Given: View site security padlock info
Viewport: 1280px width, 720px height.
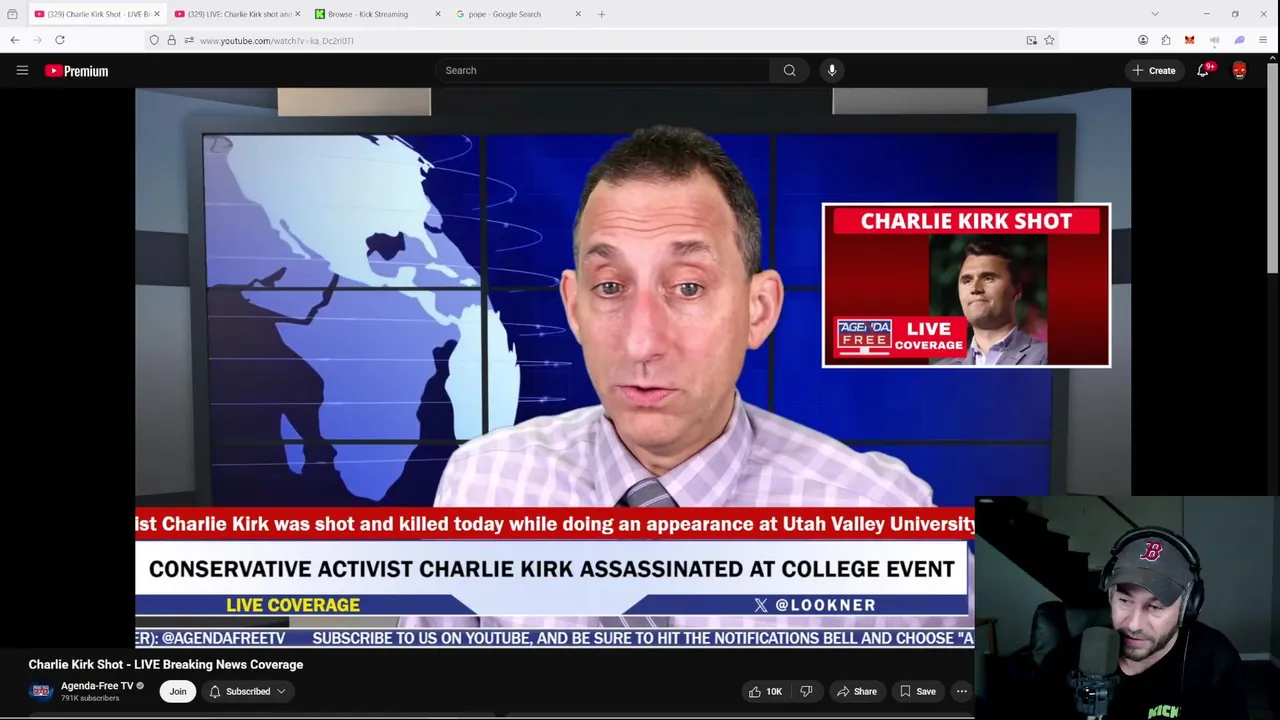Looking at the screenshot, I should pyautogui.click(x=171, y=40).
